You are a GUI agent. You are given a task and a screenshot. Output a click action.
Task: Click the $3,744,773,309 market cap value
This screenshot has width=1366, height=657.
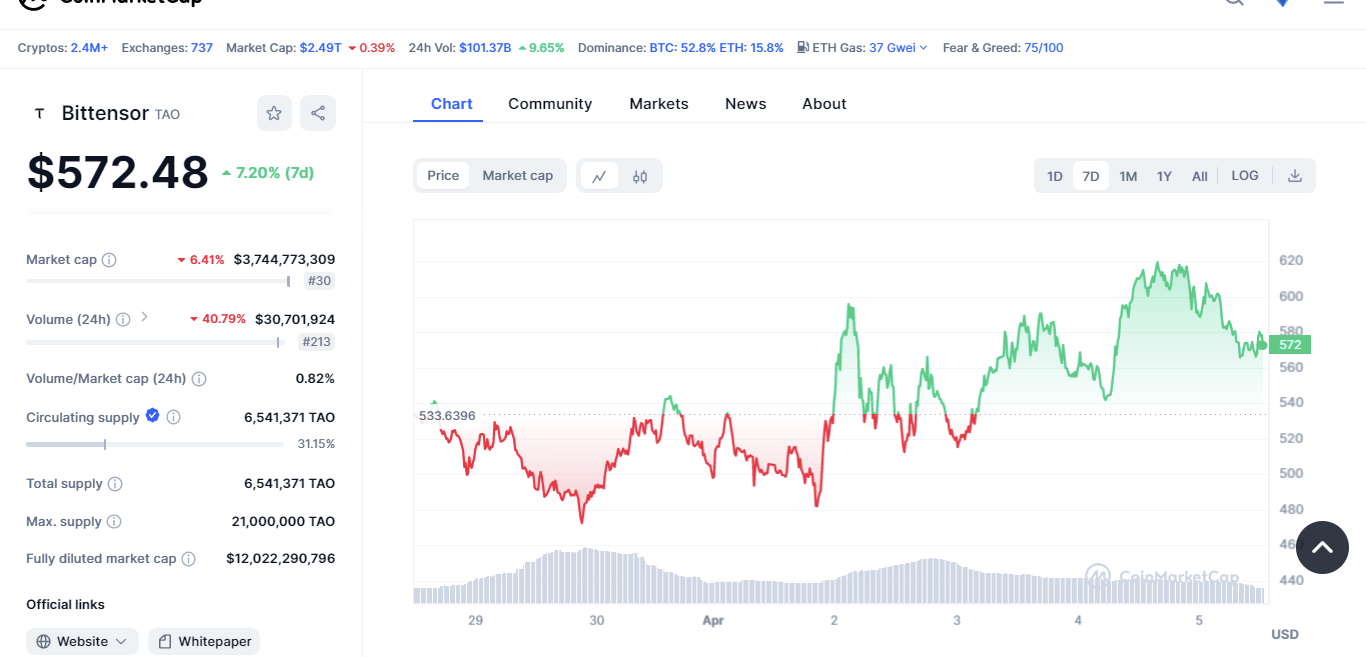(284, 260)
